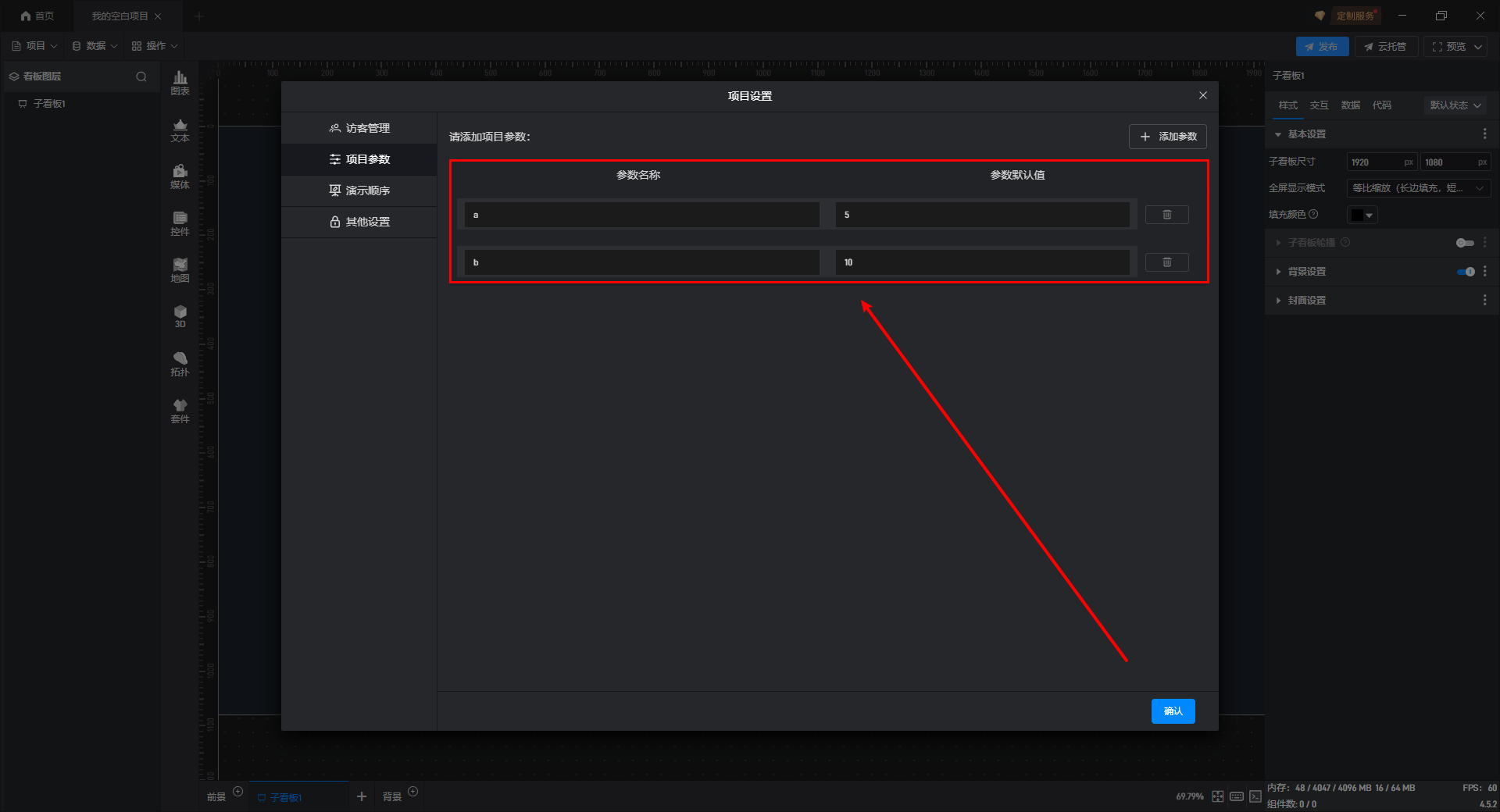The image size is (1500, 812).
Task: Open keyboard shortcuts icon in status bar
Action: 1237,796
